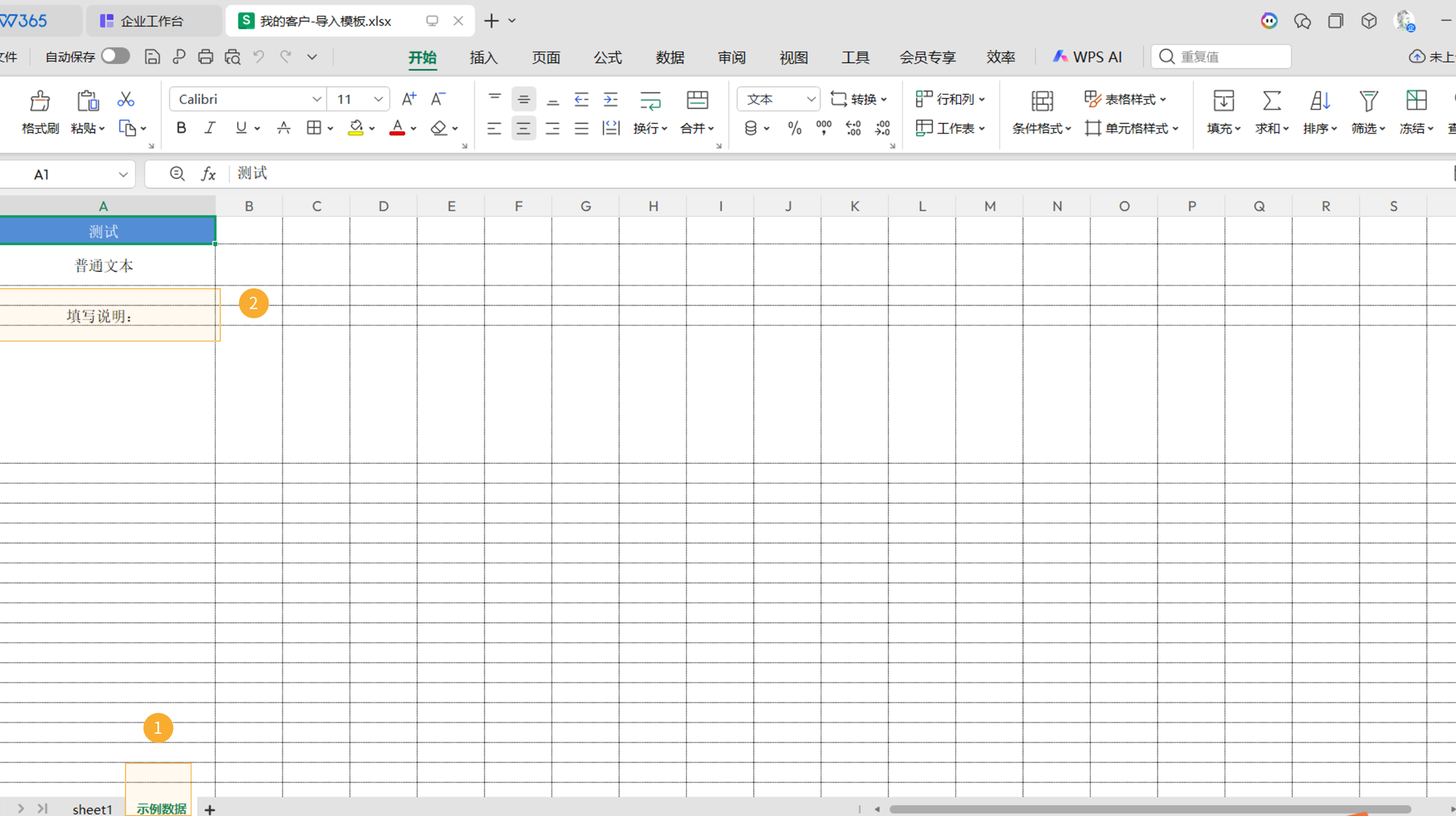
Task: Click the Undo arrow icon
Action: pos(259,56)
